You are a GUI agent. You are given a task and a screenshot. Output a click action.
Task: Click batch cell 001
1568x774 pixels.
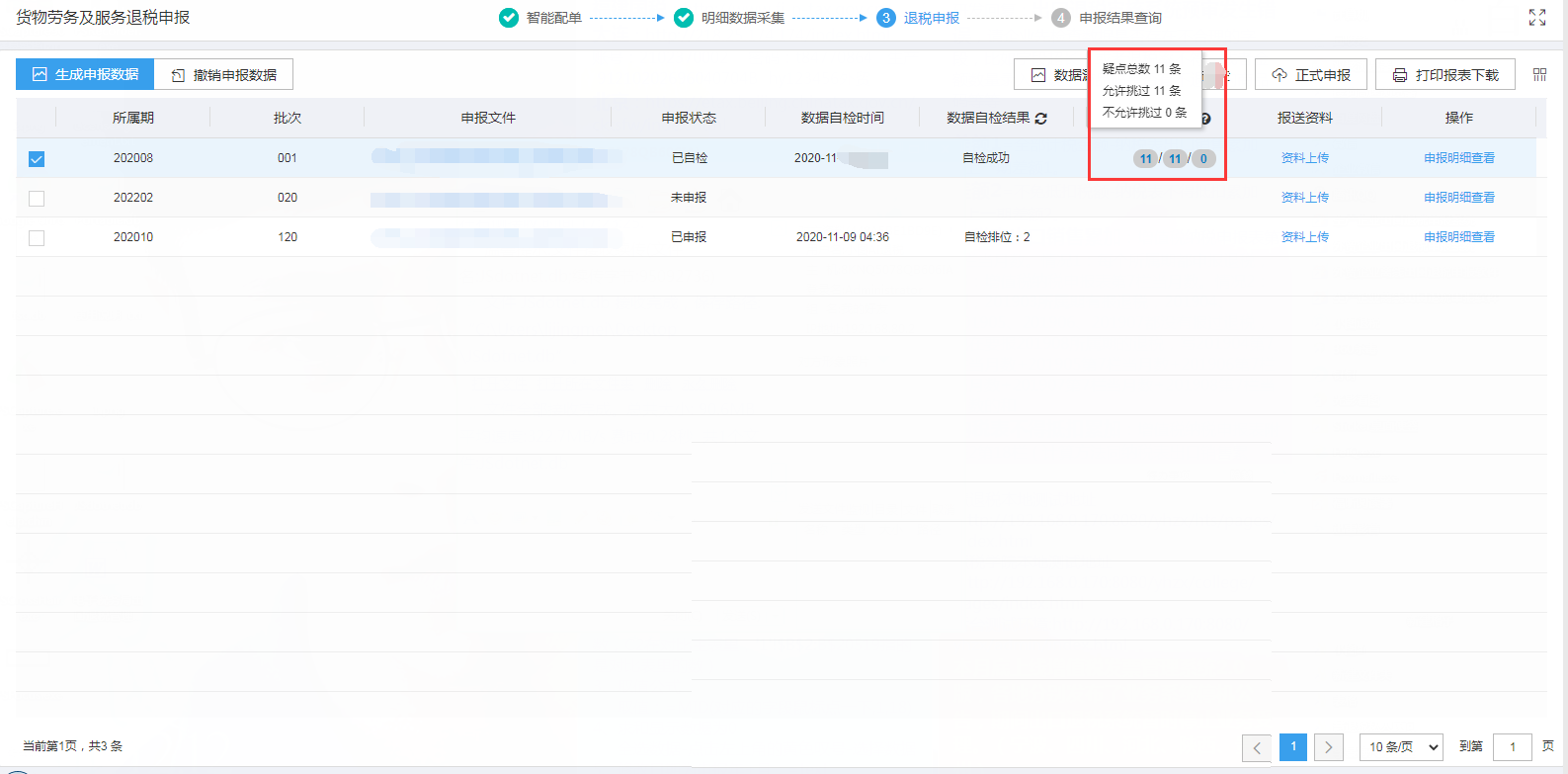288,158
